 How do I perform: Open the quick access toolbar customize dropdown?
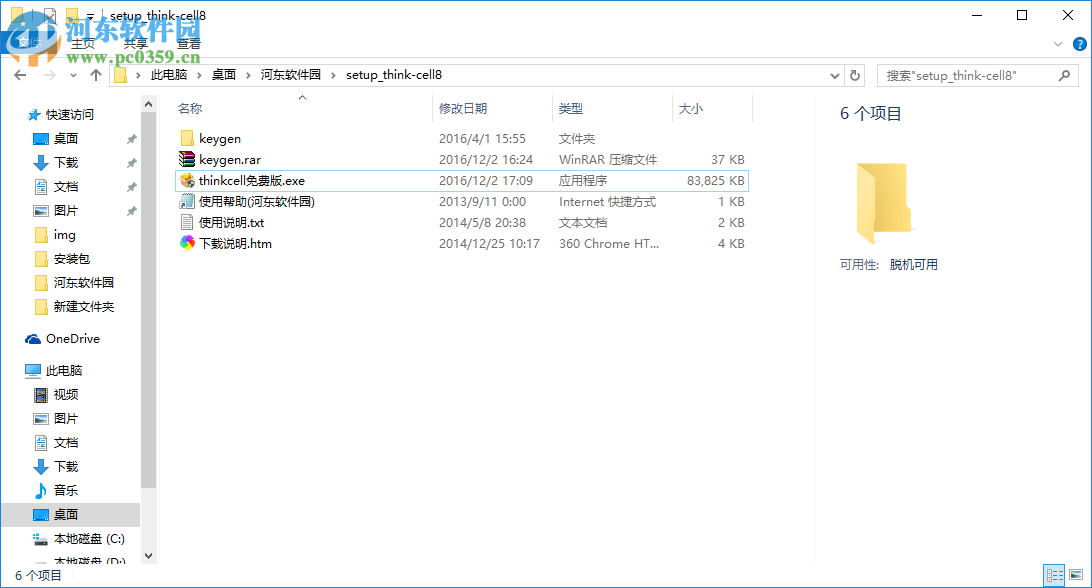click(x=89, y=15)
